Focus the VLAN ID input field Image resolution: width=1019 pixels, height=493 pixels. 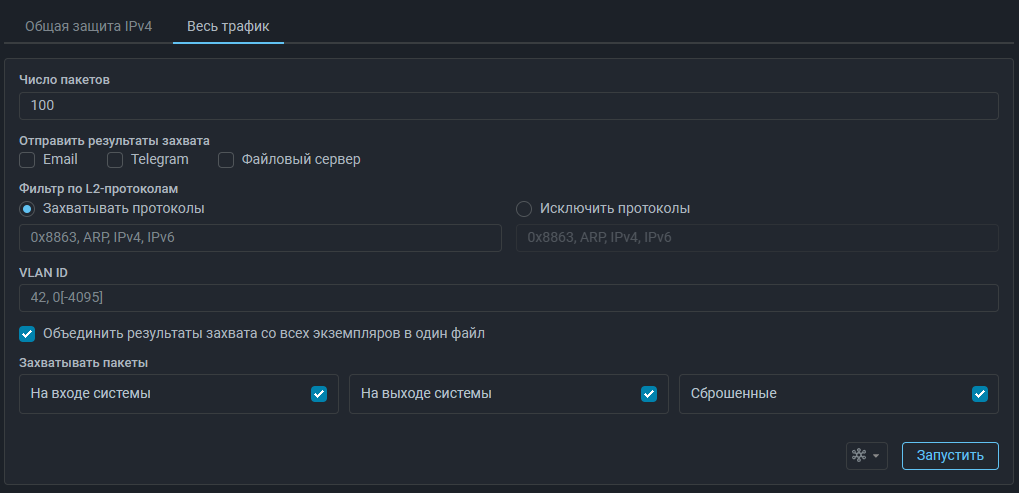(x=508, y=298)
